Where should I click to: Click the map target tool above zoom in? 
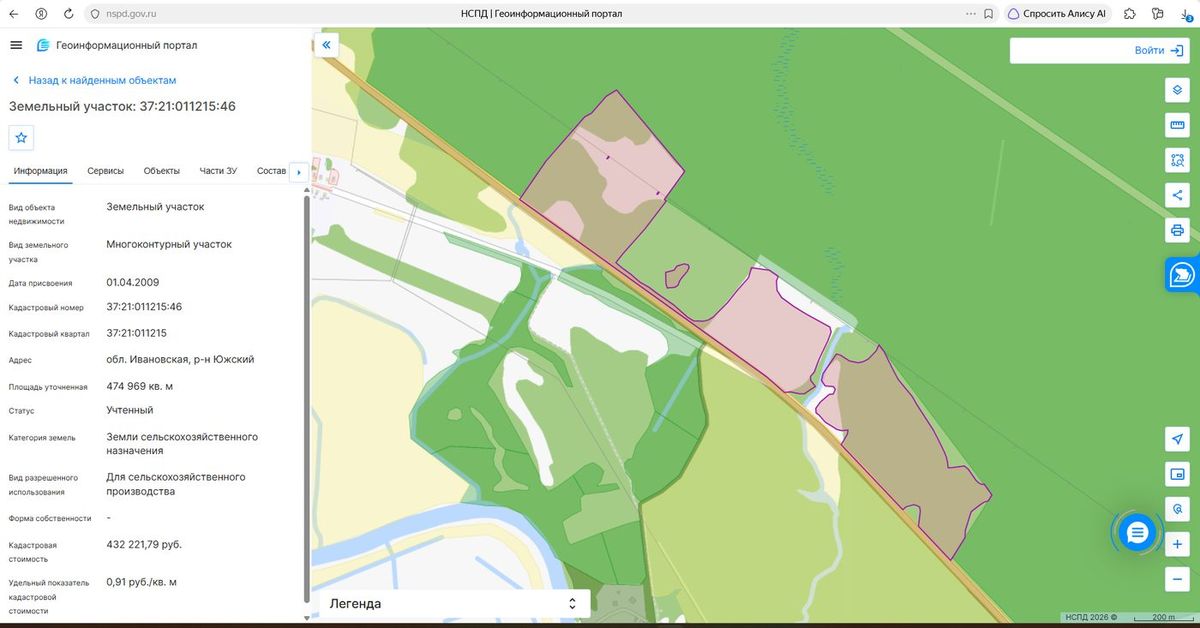click(x=1178, y=509)
